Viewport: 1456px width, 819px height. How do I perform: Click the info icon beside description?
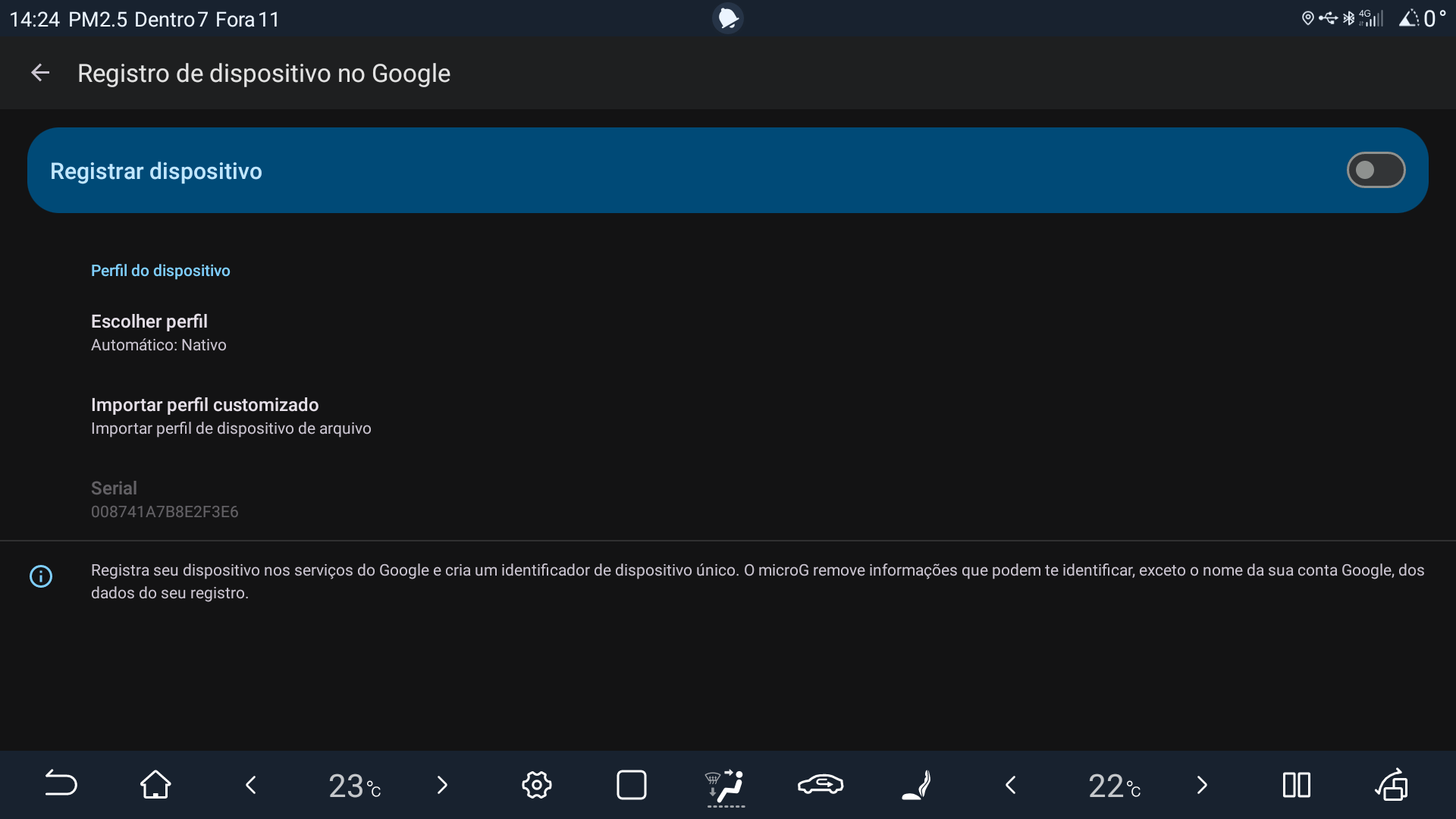pos(41,576)
